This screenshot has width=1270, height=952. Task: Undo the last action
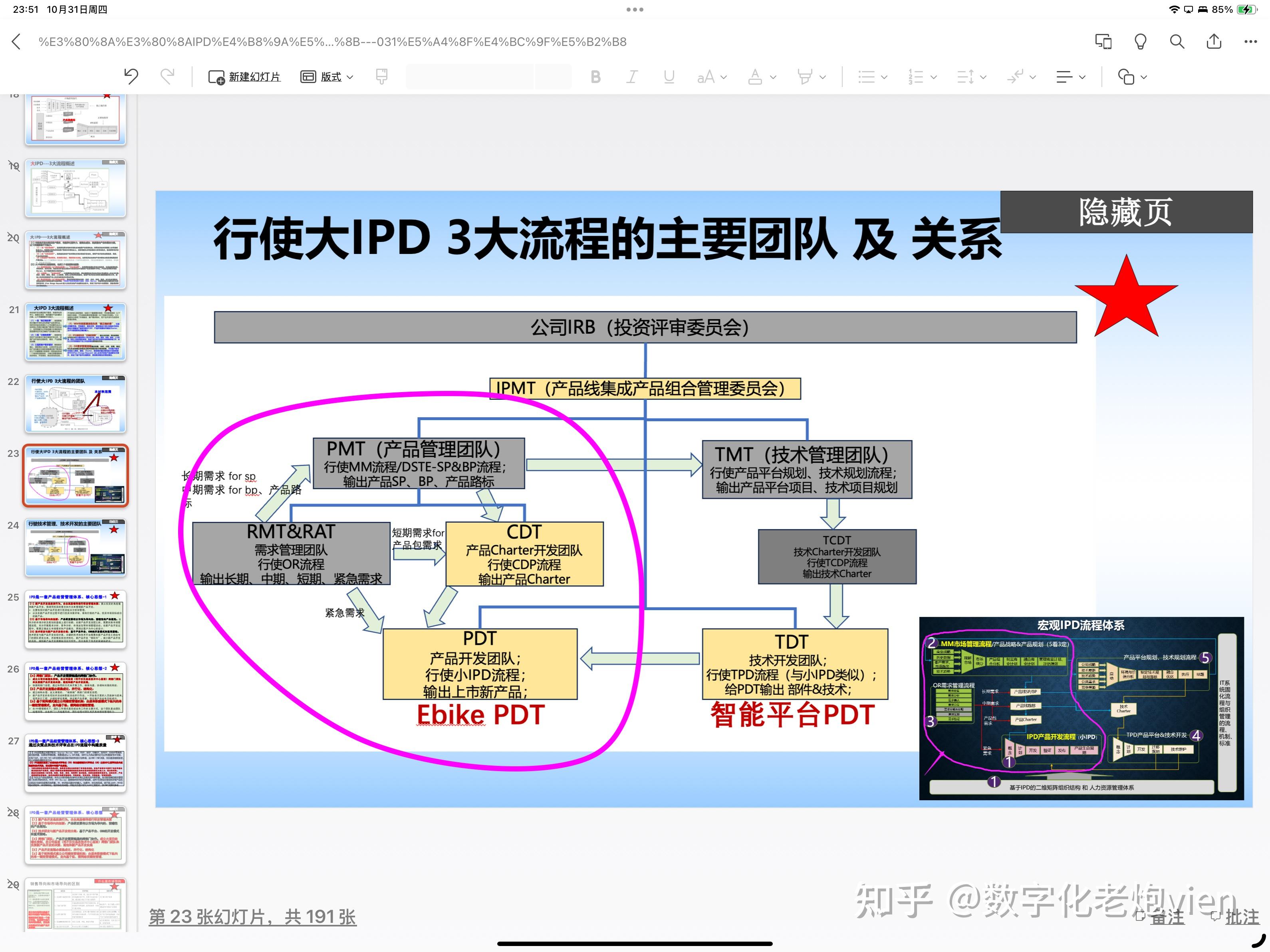131,76
